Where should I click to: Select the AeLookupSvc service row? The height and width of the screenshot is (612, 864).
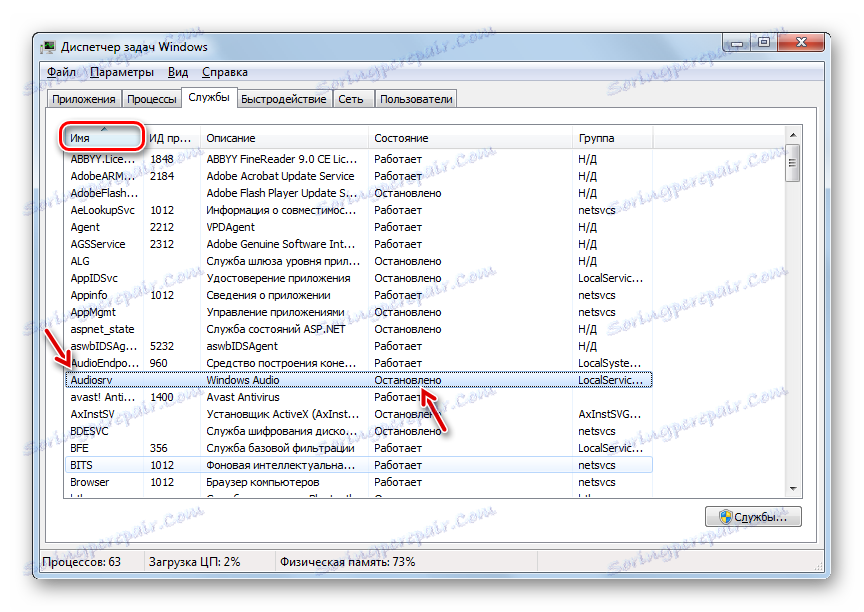[x=358, y=210]
